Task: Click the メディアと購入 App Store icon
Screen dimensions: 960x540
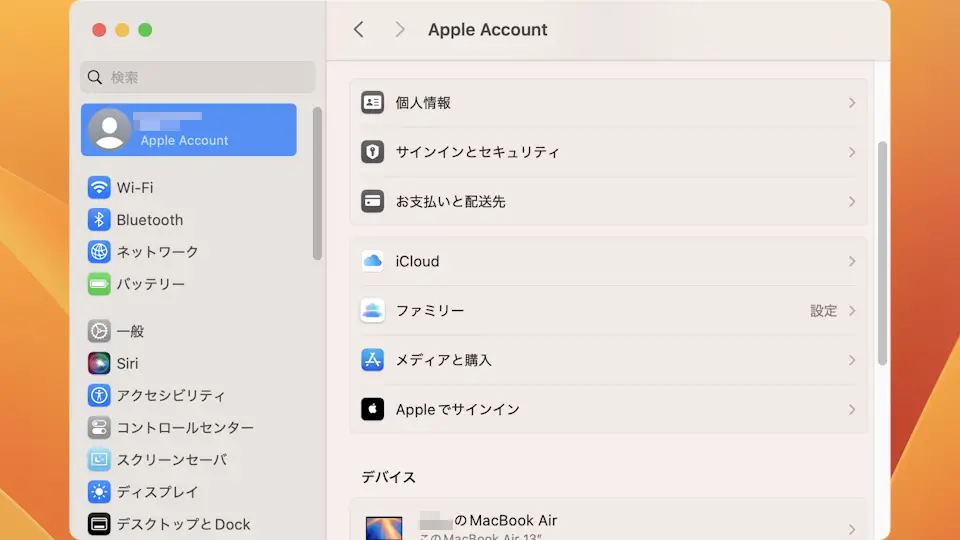Action: [x=372, y=360]
